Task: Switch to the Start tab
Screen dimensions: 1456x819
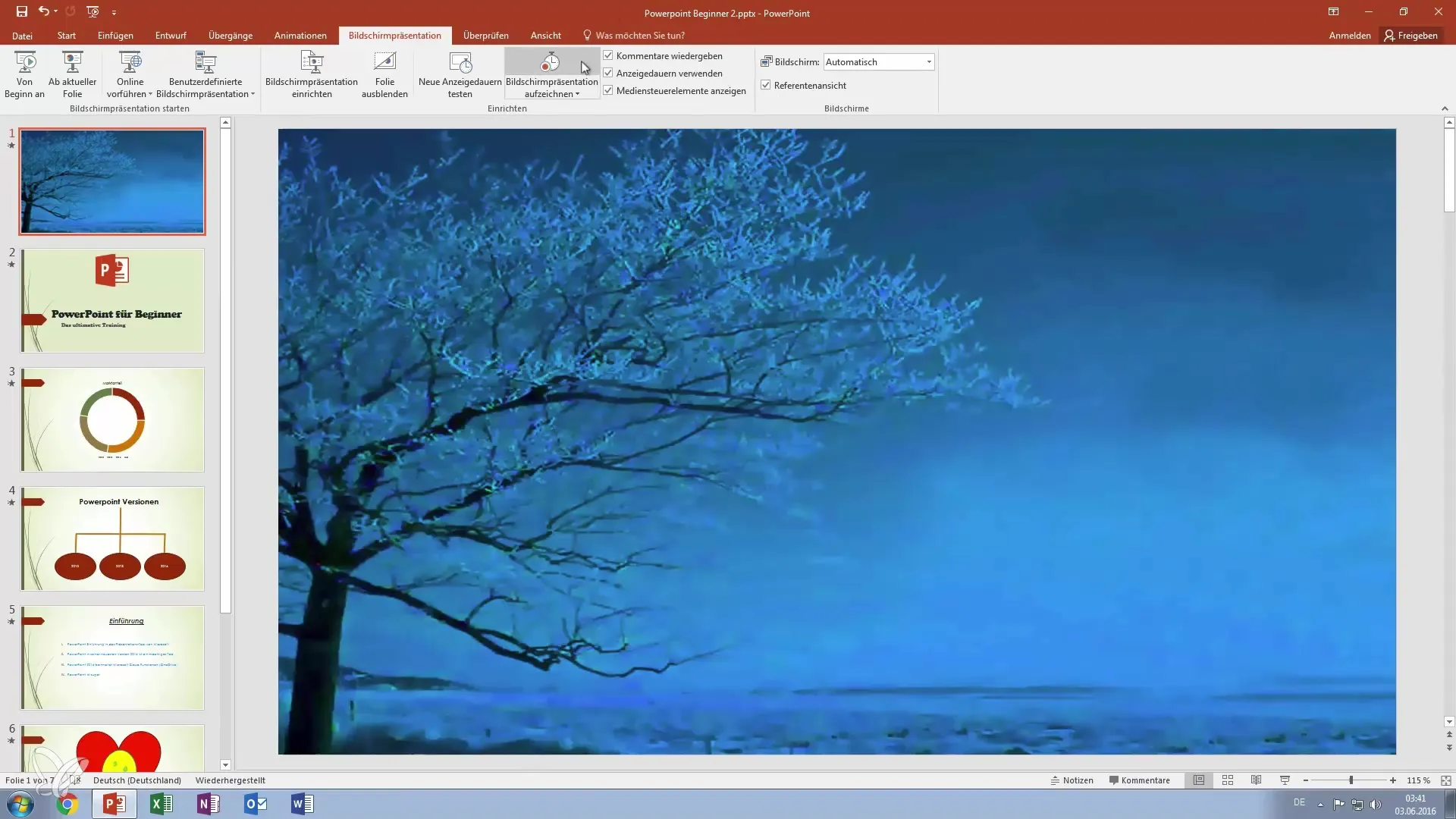Action: click(67, 36)
